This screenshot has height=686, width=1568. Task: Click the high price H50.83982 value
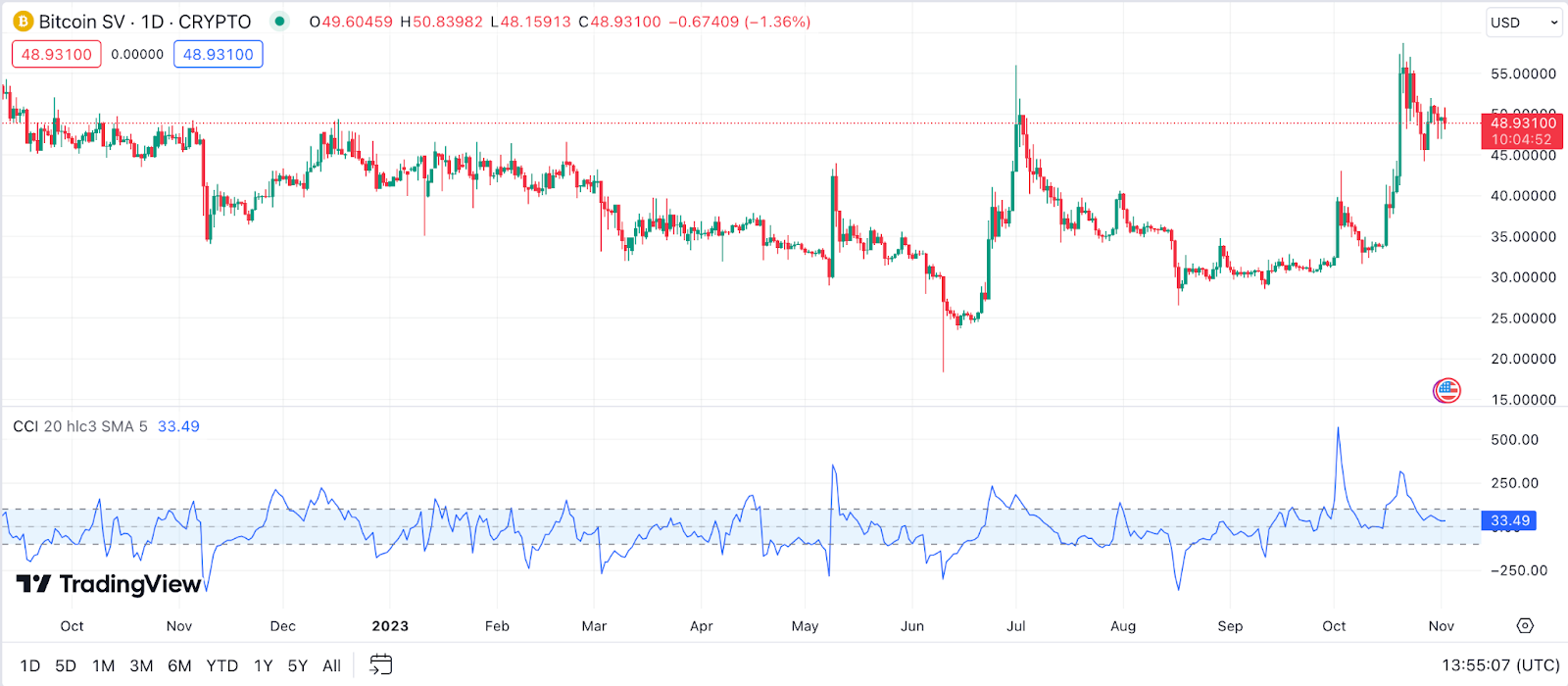click(441, 22)
